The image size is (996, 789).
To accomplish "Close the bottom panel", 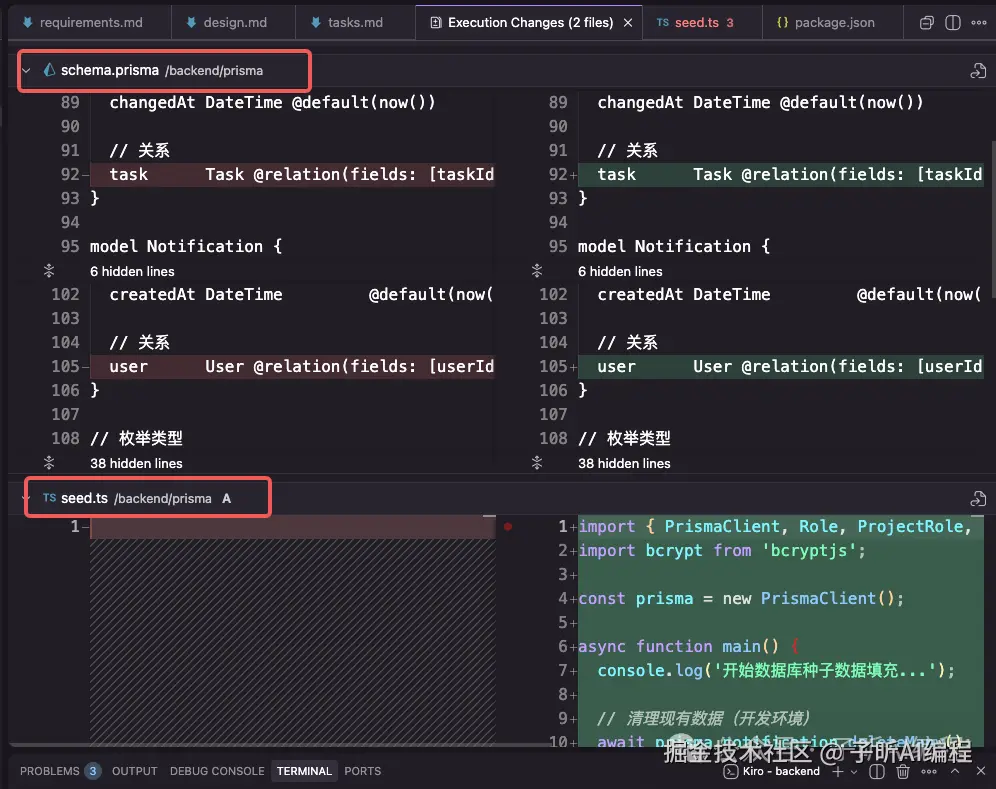I will pos(981,771).
